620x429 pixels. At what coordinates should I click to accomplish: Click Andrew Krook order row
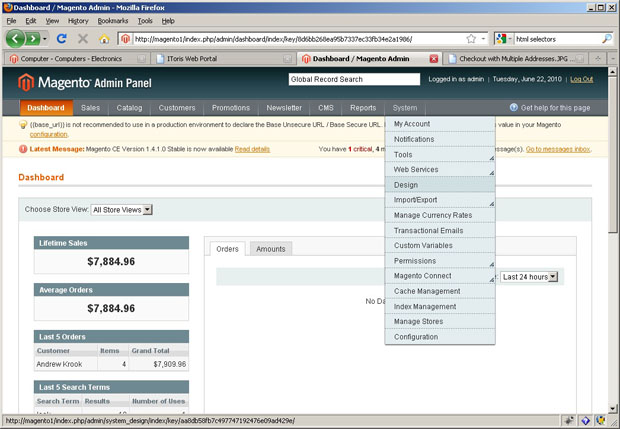(111, 364)
